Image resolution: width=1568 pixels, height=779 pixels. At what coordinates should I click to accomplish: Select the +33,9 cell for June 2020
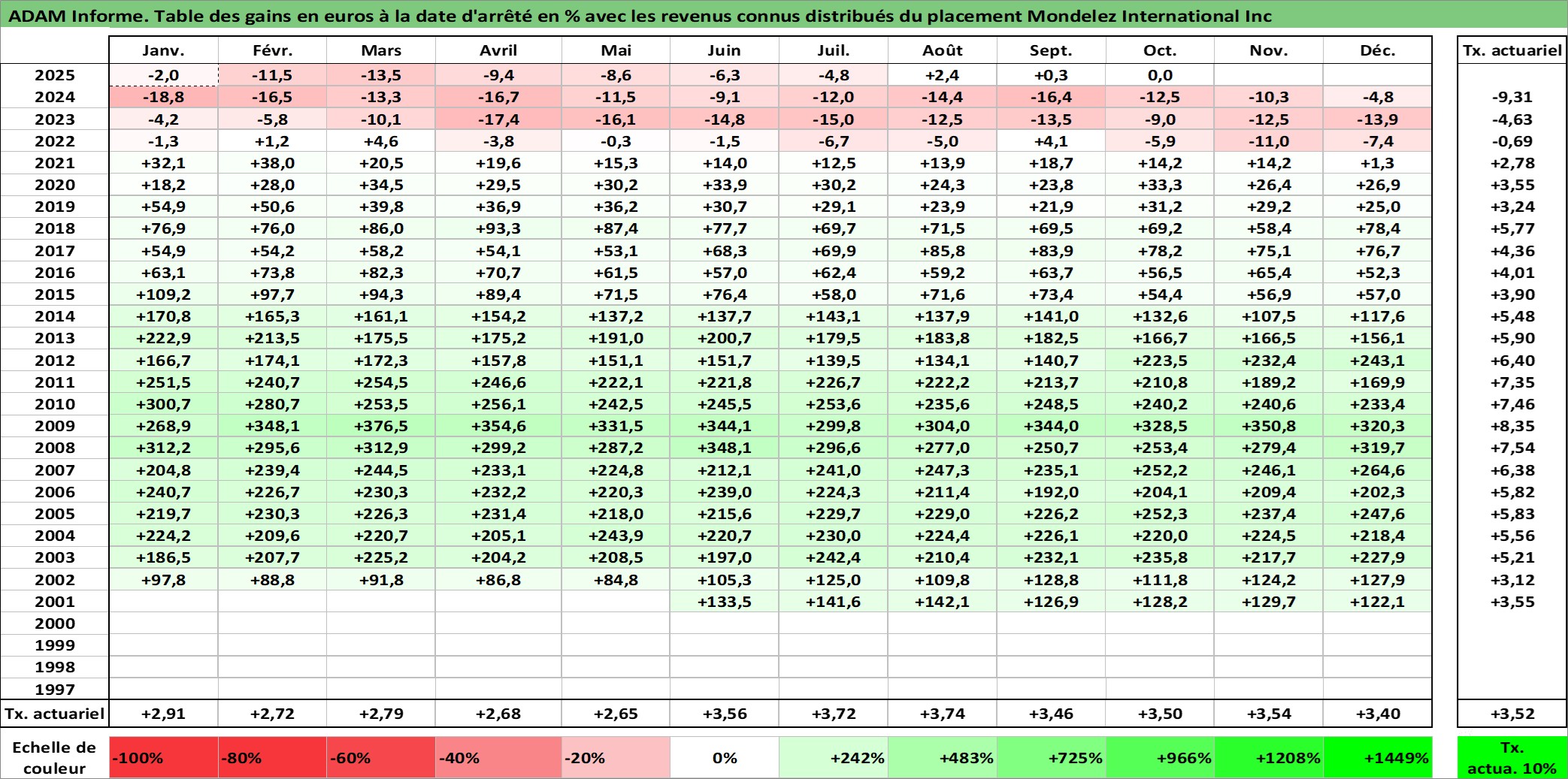(x=724, y=185)
